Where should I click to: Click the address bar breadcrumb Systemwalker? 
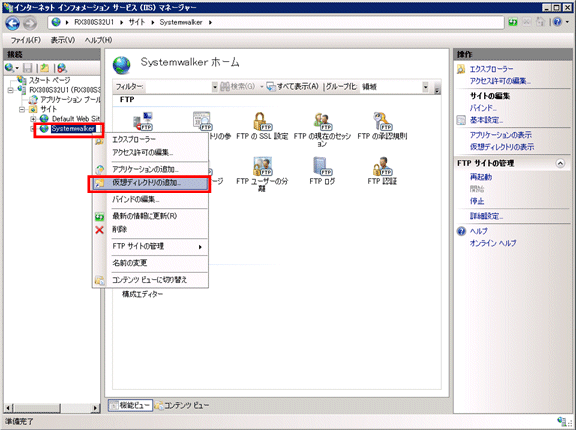tap(181, 22)
